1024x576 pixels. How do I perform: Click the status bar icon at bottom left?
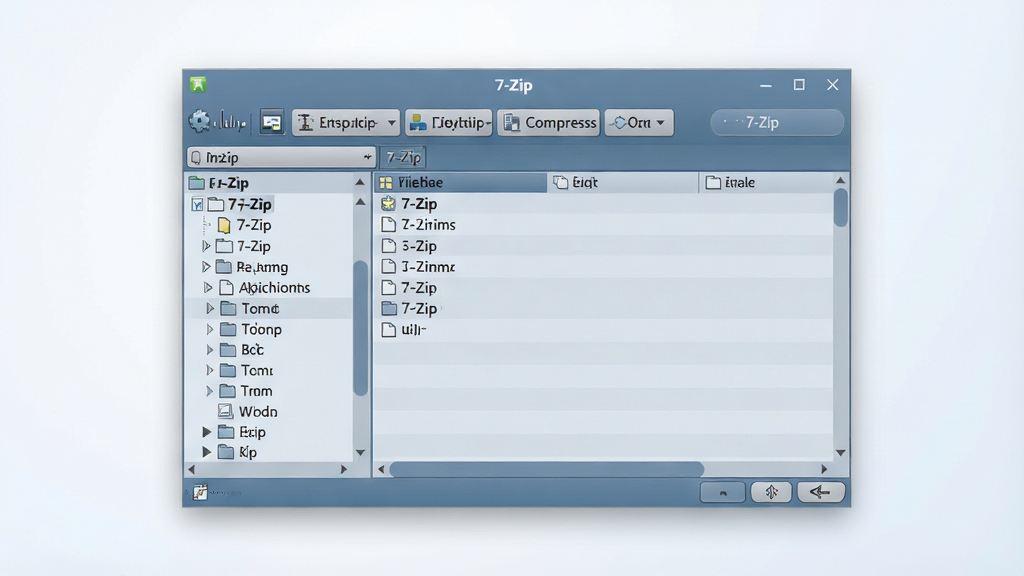[x=200, y=492]
